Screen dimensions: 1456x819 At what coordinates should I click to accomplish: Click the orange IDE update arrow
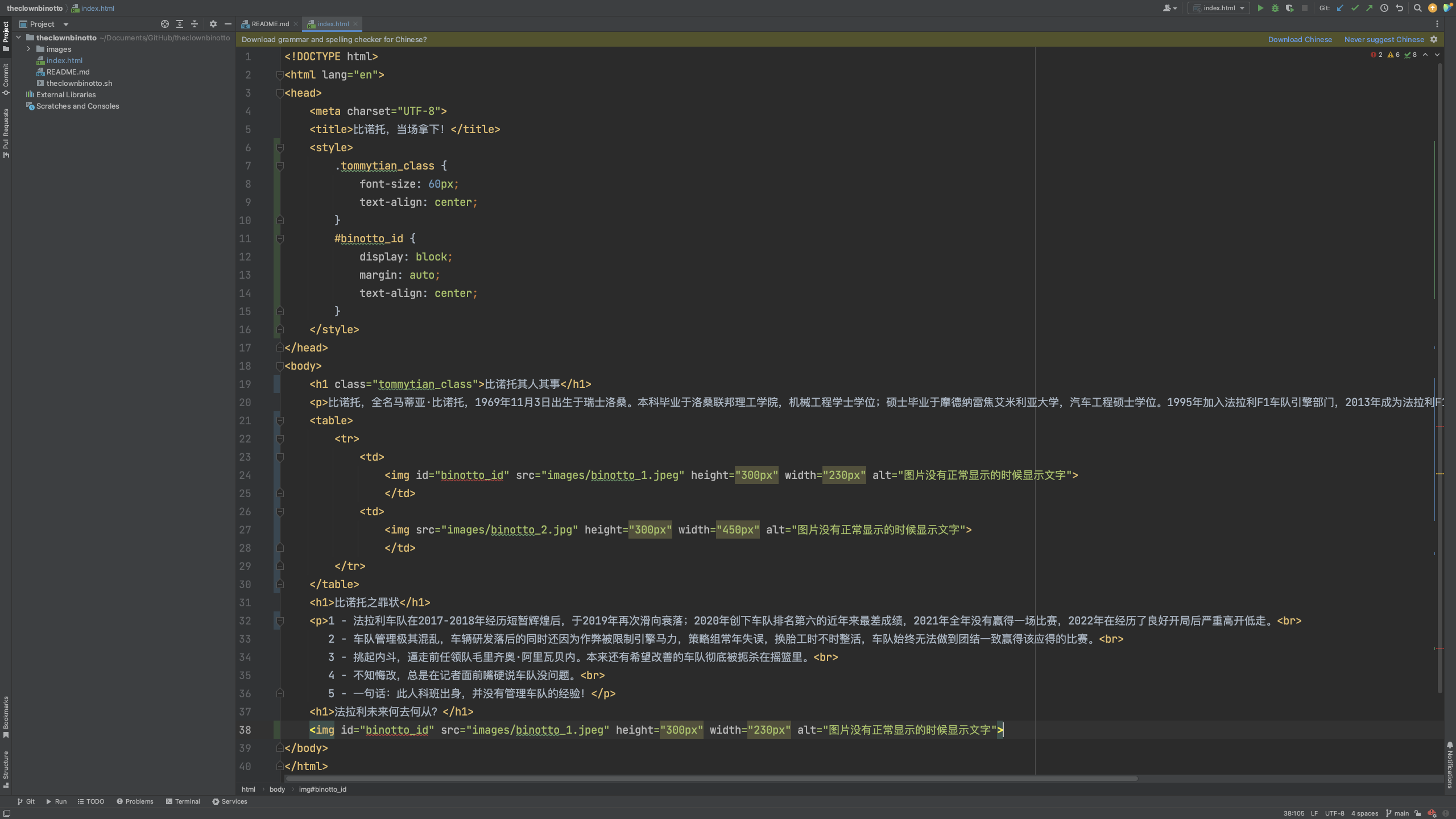pyautogui.click(x=1433, y=8)
